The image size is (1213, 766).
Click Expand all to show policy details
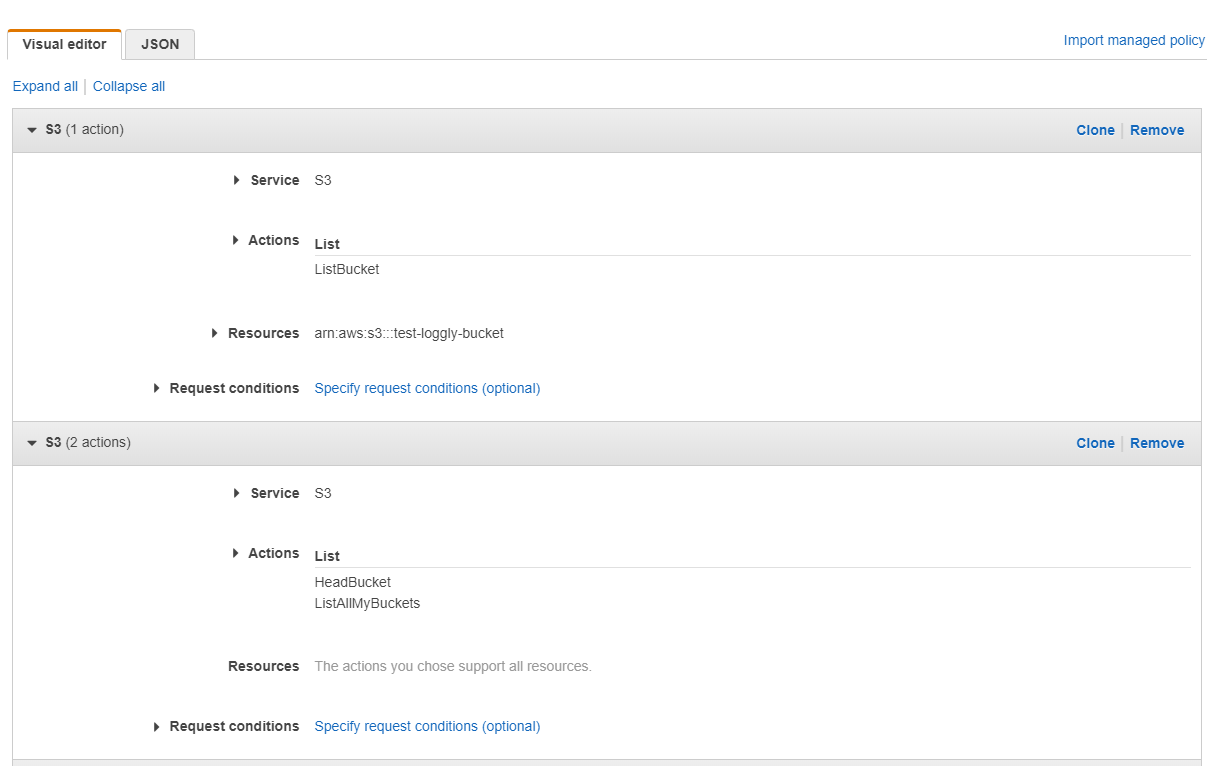45,86
